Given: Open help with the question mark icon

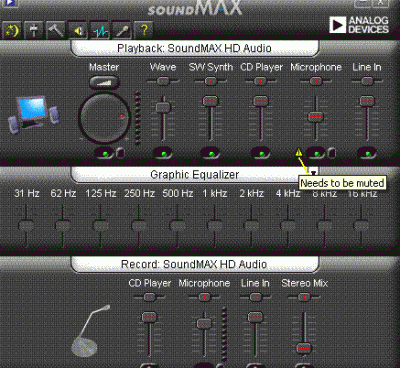Looking at the screenshot, I should (144, 31).
